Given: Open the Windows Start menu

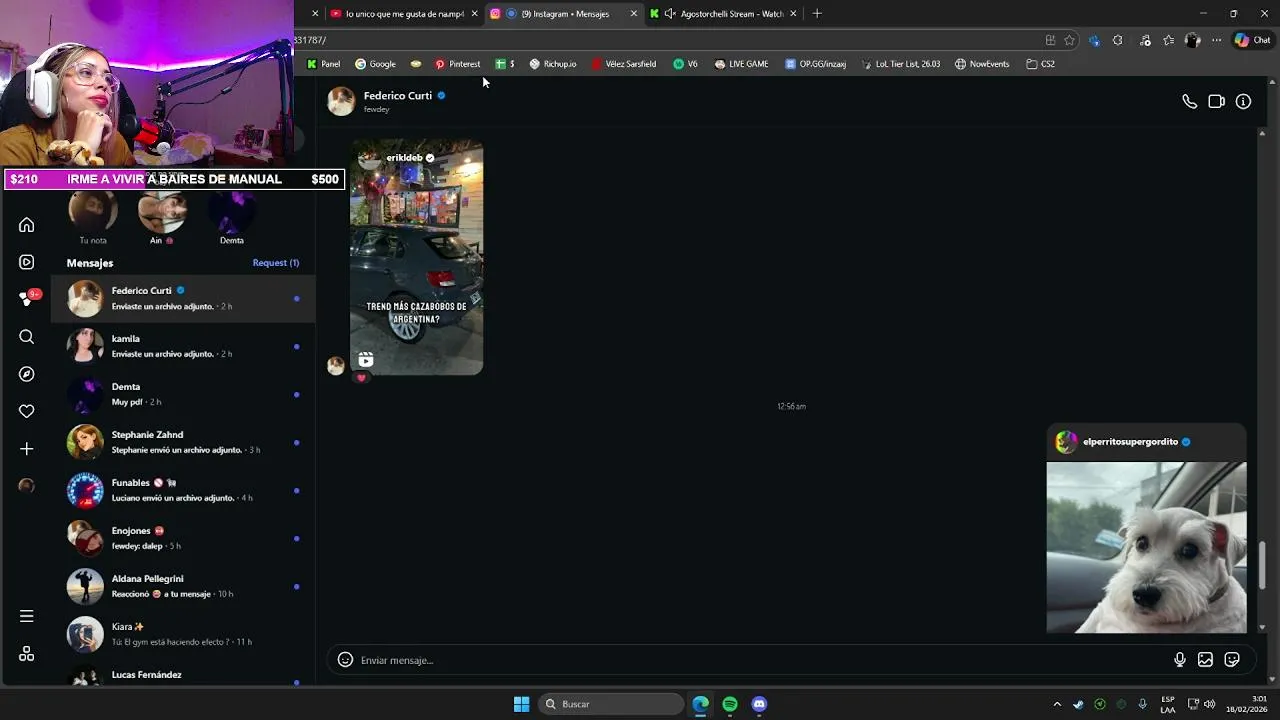Looking at the screenshot, I should point(521,704).
